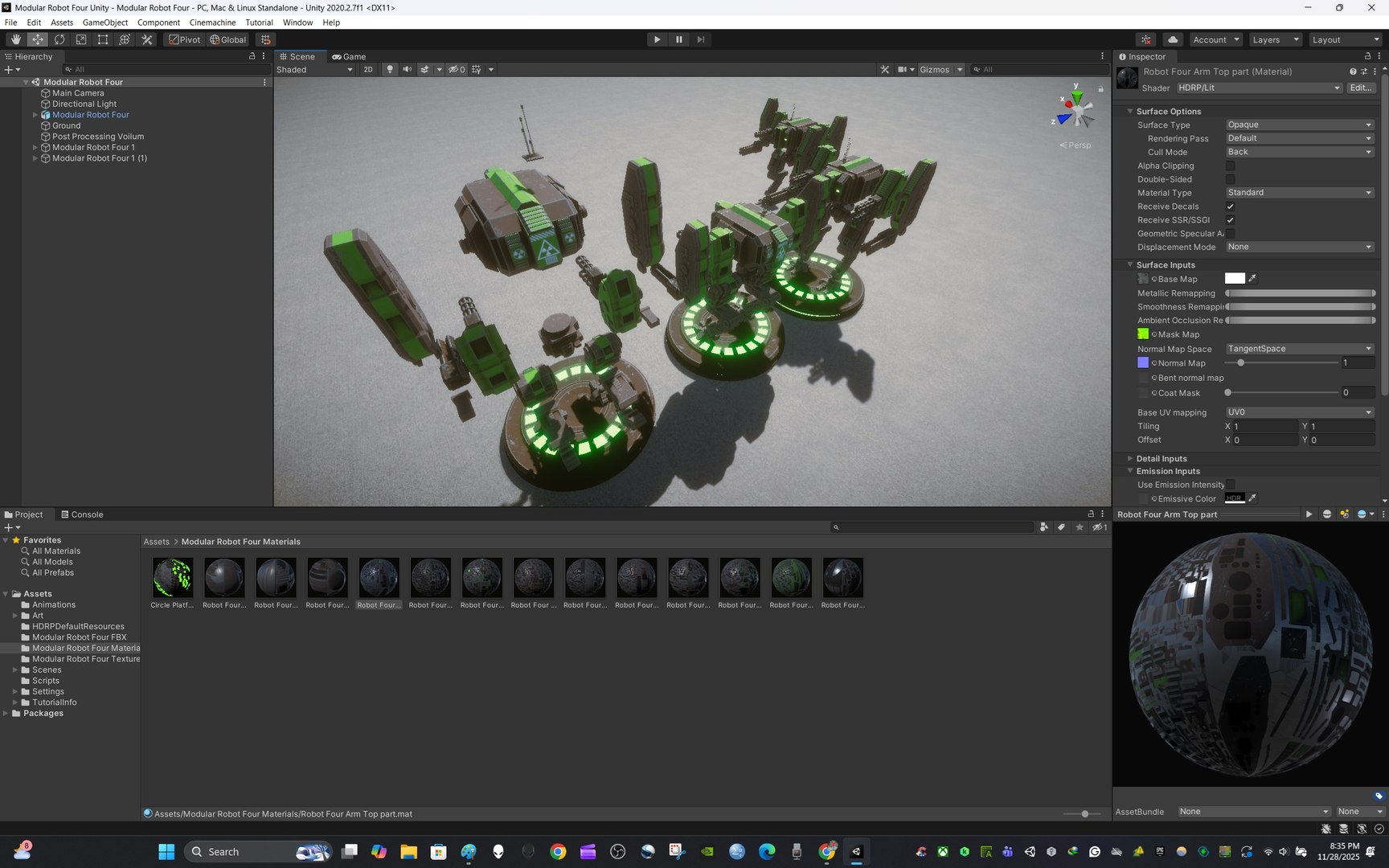This screenshot has height=868, width=1389.
Task: Open the GameObject menu
Action: click(105, 23)
